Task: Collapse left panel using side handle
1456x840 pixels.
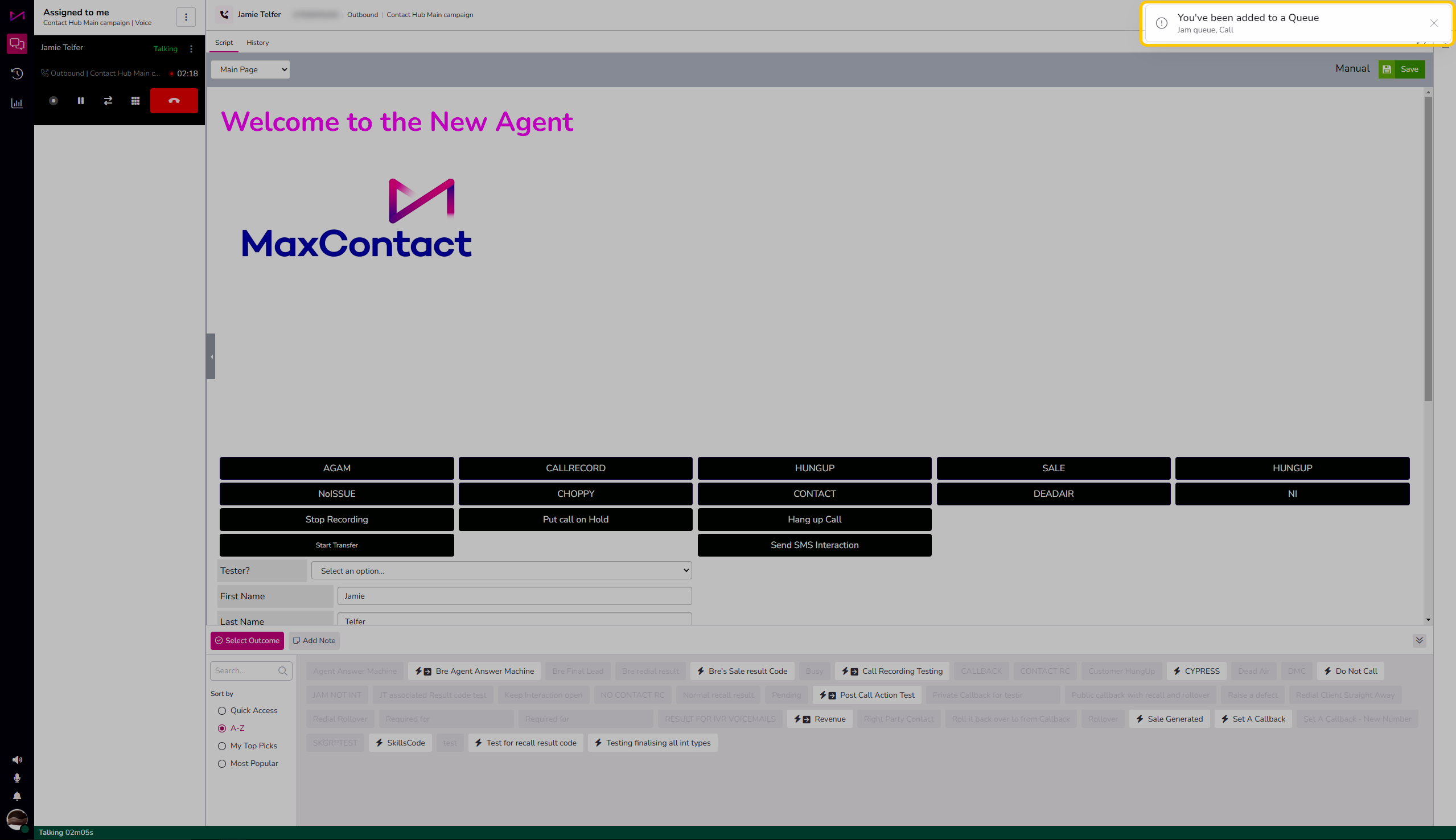Action: 211,356
